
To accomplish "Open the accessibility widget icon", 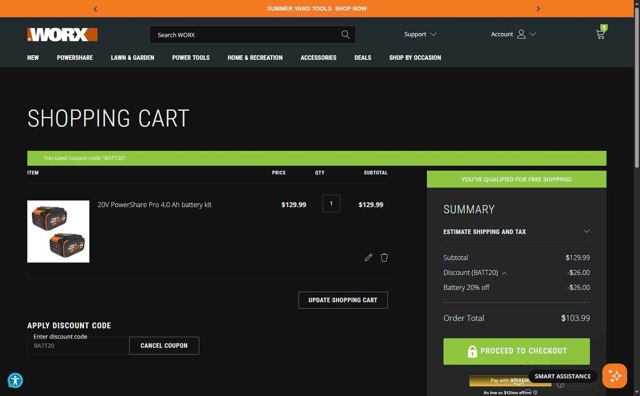I will tap(16, 380).
